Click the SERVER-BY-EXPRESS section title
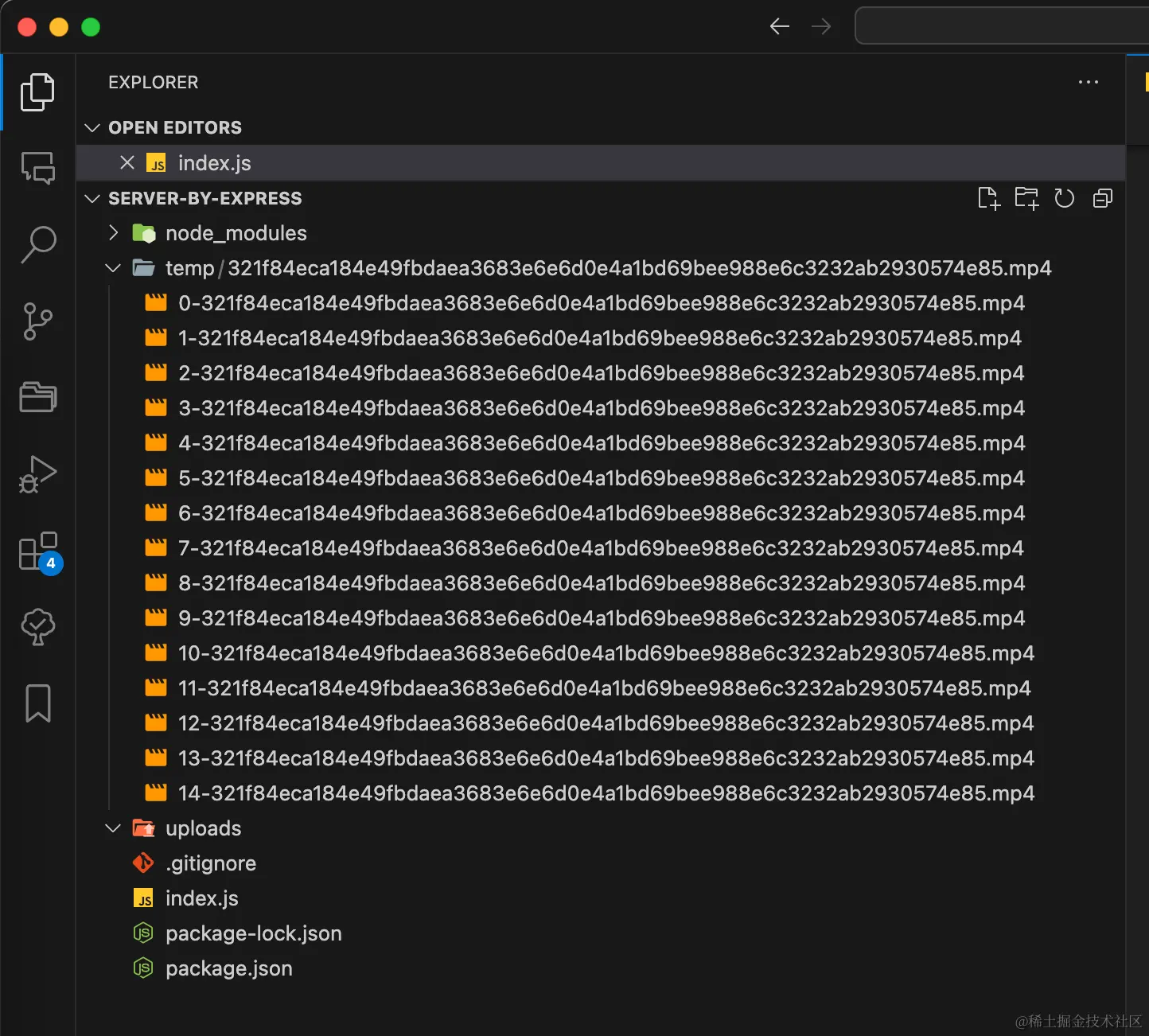 [205, 198]
